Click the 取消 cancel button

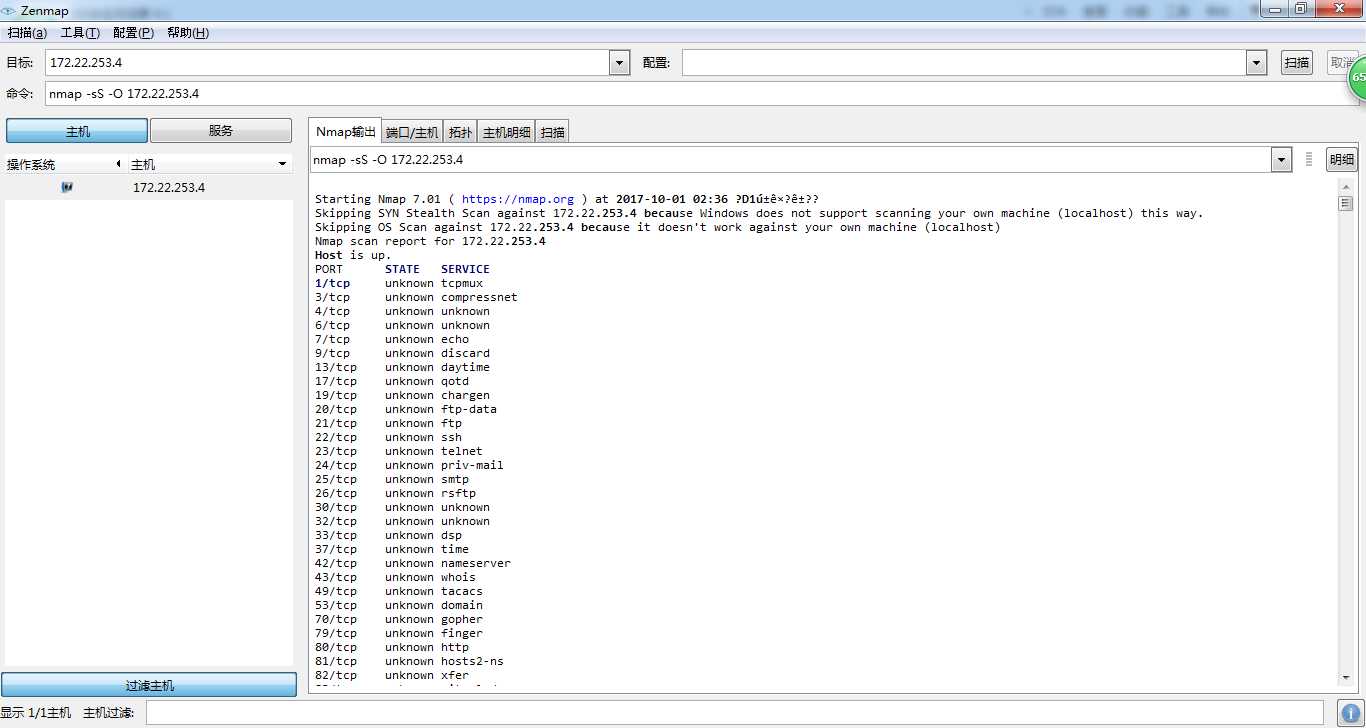[1342, 63]
